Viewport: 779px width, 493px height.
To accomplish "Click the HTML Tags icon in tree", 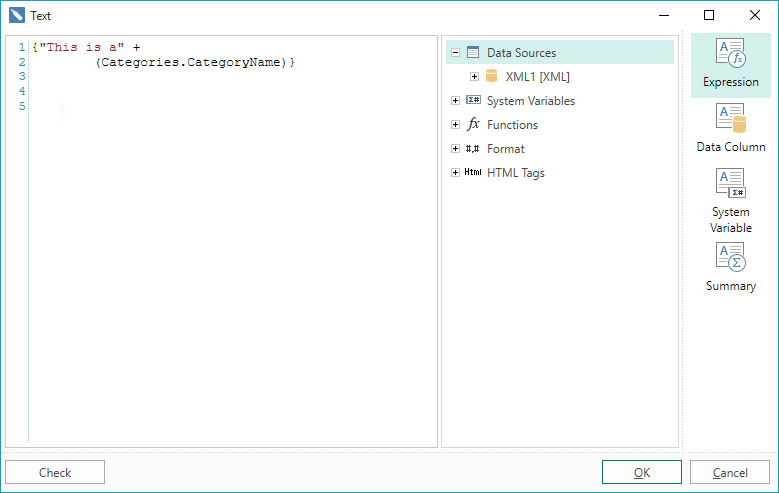I will pyautogui.click(x=473, y=173).
